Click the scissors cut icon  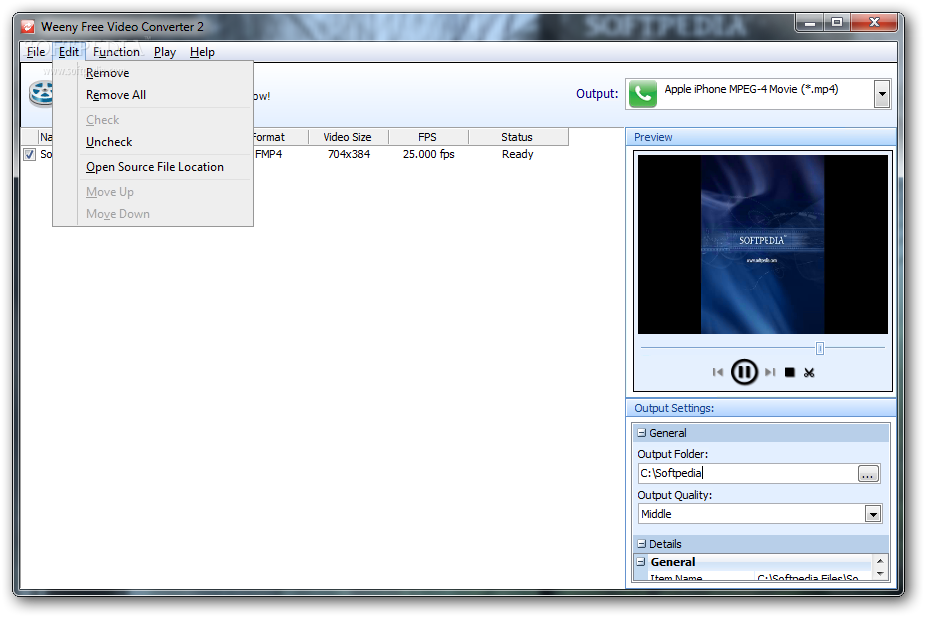(x=809, y=372)
